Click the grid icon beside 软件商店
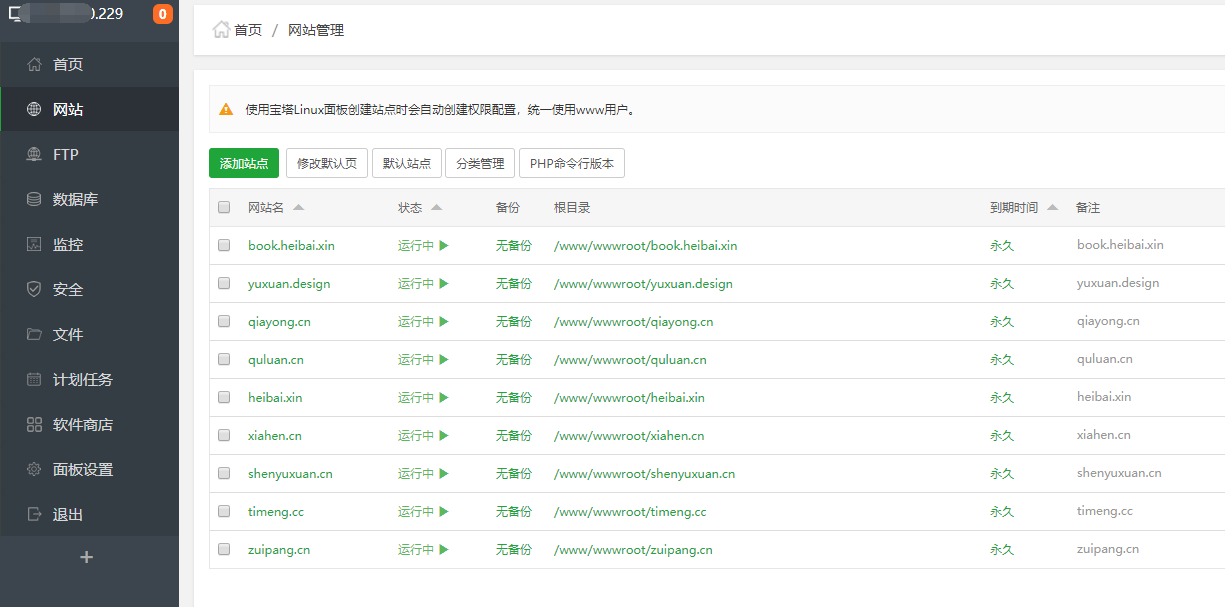Image resolution: width=1225 pixels, height=607 pixels. (34, 425)
